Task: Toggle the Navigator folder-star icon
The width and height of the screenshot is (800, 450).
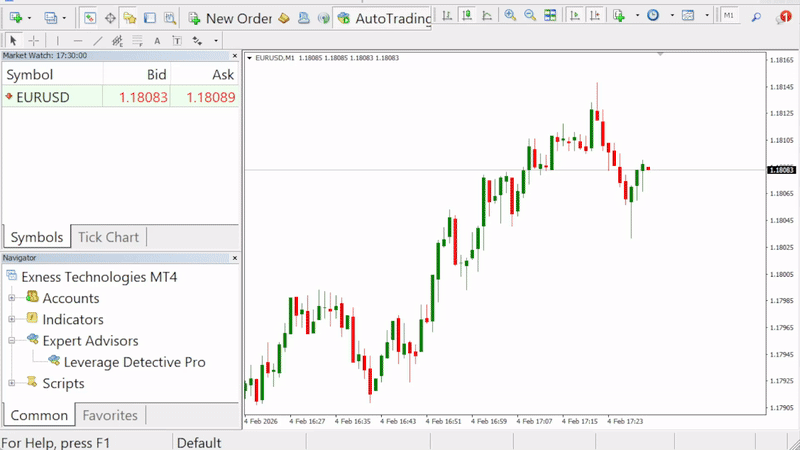Action: click(x=130, y=18)
